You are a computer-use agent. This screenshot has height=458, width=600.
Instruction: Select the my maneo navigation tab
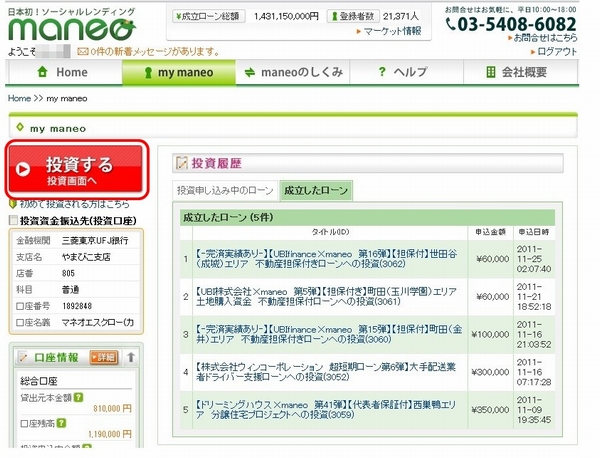tap(179, 72)
